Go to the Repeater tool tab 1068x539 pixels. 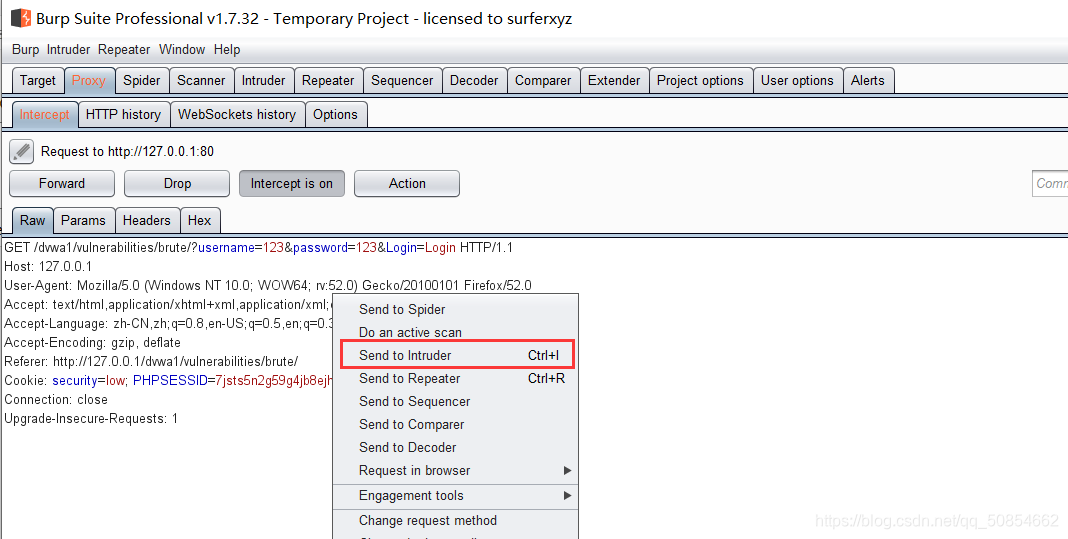pos(328,80)
